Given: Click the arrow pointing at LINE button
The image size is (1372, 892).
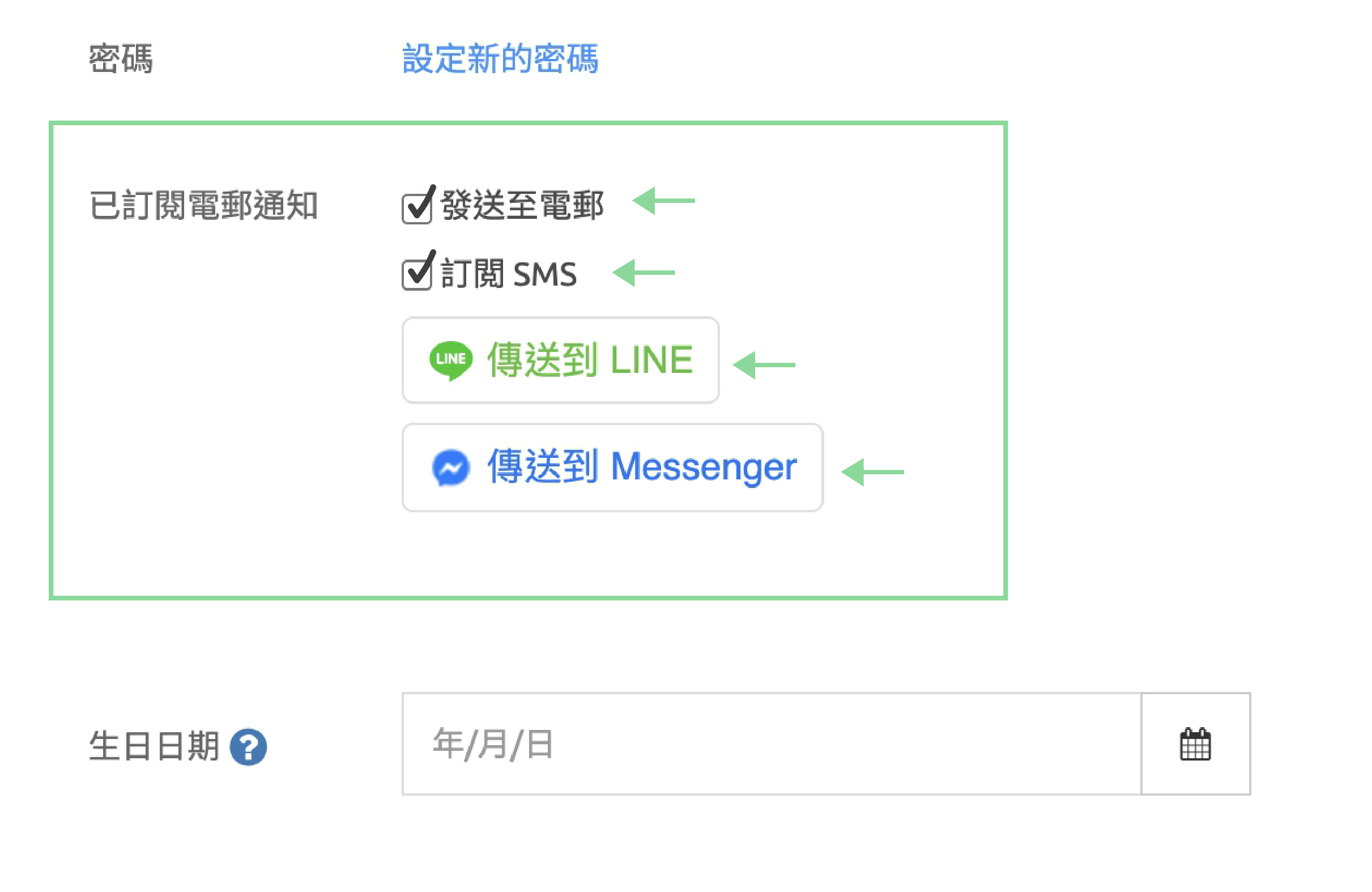Looking at the screenshot, I should point(764,365).
